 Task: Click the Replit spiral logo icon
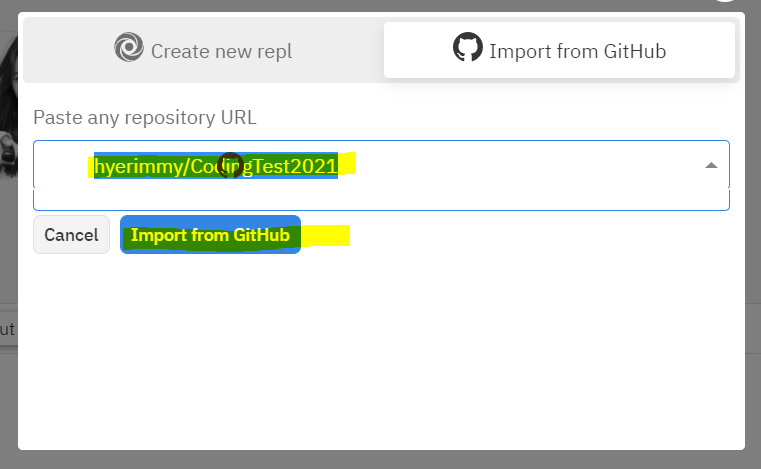[x=129, y=47]
